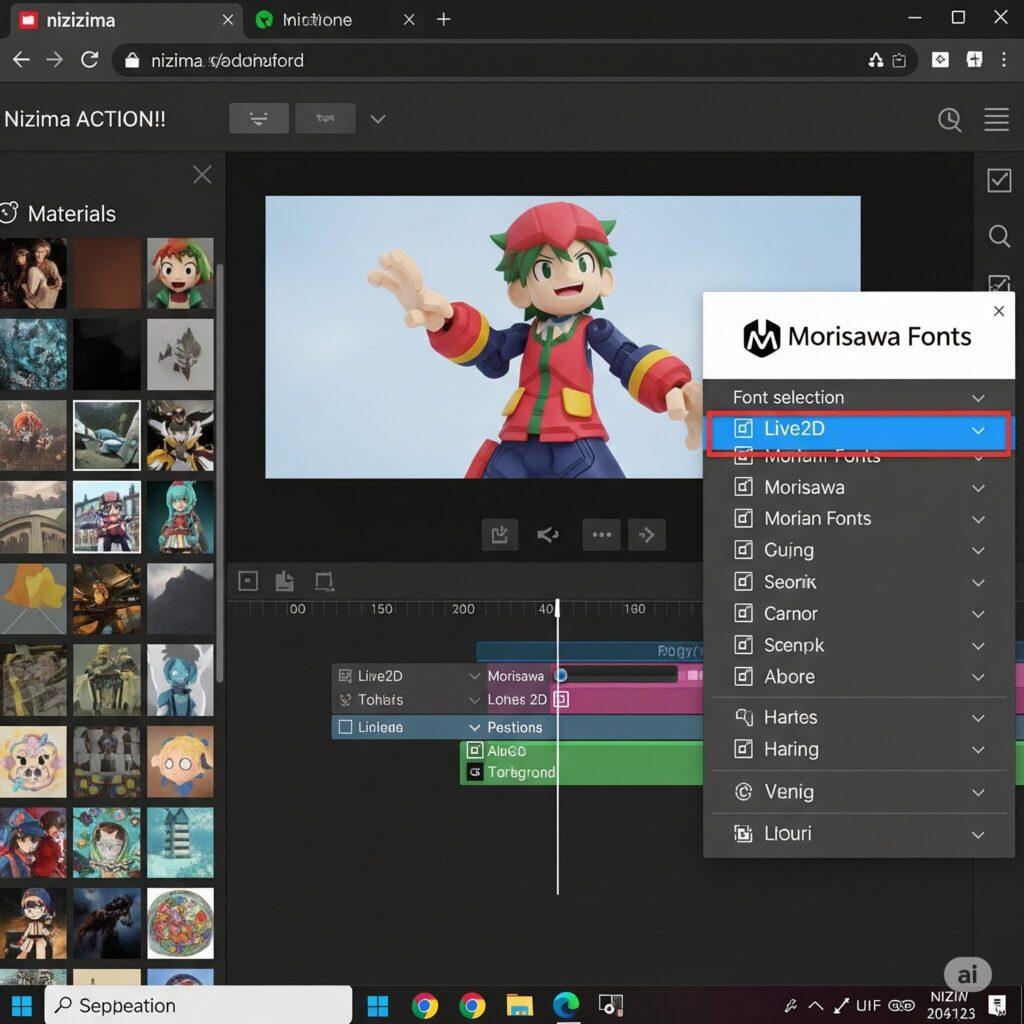Expand the Hartes row chevron
The height and width of the screenshot is (1024, 1024).
[x=978, y=718]
